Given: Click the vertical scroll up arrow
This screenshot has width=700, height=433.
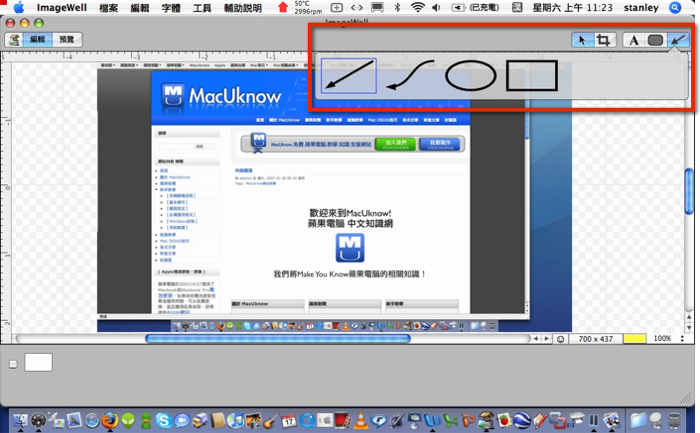Looking at the screenshot, I should pyautogui.click(x=689, y=317).
